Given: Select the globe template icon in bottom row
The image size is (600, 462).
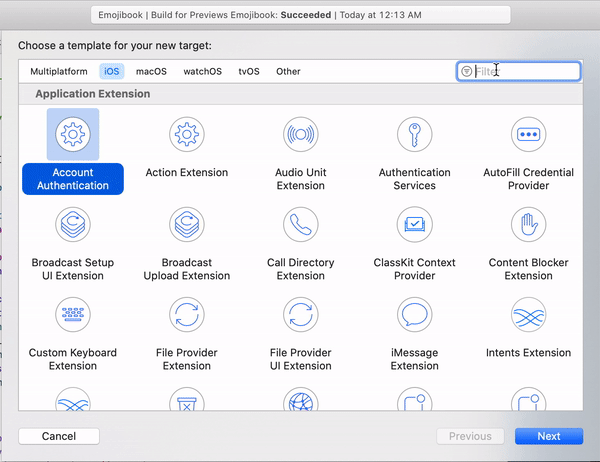Looking at the screenshot, I should (x=301, y=399).
